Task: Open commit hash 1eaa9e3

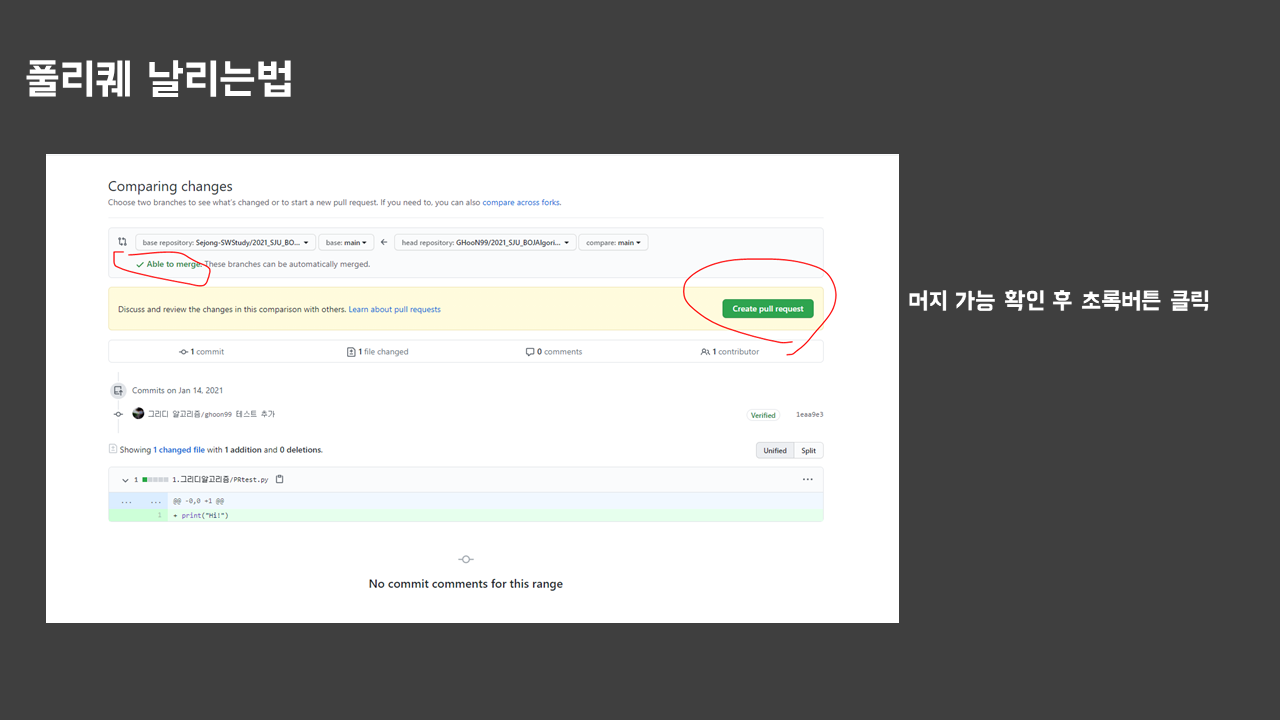Action: click(x=809, y=414)
